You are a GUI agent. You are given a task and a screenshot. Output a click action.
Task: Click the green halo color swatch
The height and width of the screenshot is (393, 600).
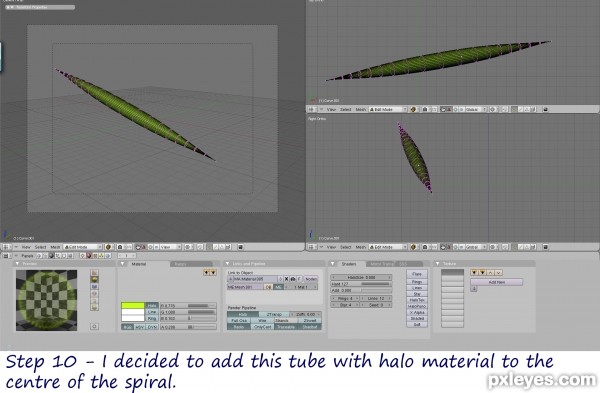pos(133,305)
